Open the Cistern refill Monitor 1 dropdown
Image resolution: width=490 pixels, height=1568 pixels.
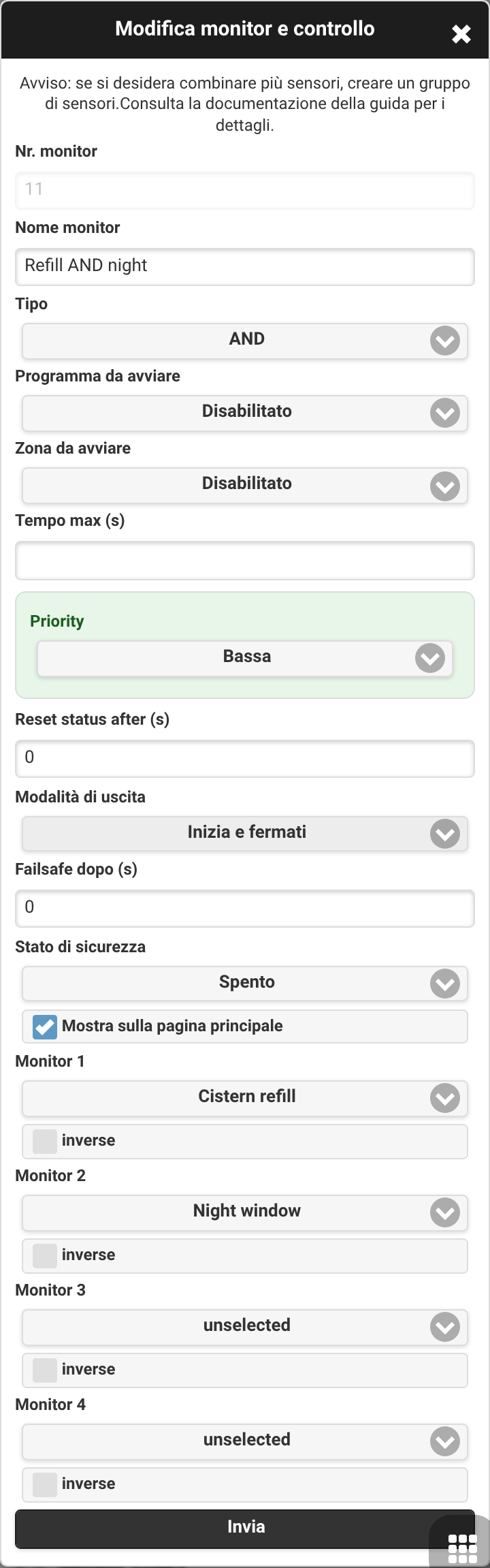pyautogui.click(x=245, y=1097)
